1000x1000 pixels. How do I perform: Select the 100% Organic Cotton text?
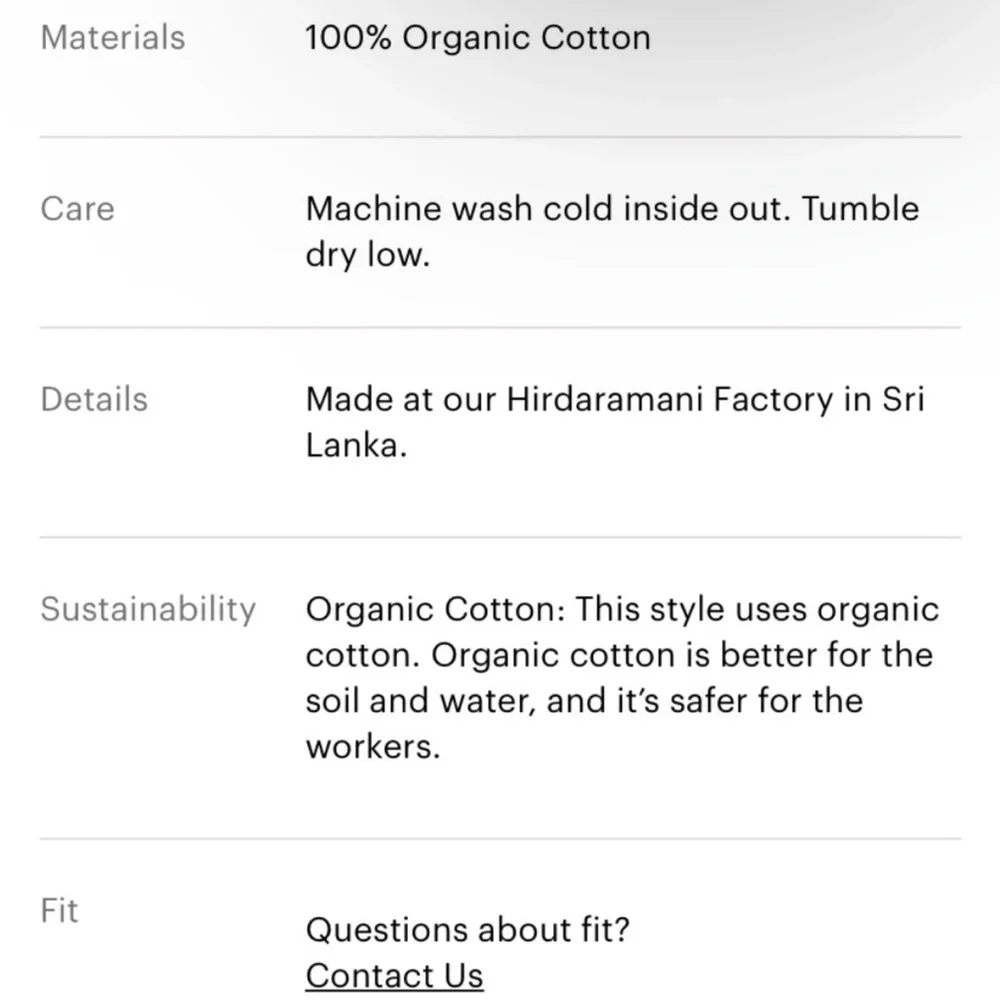point(477,38)
